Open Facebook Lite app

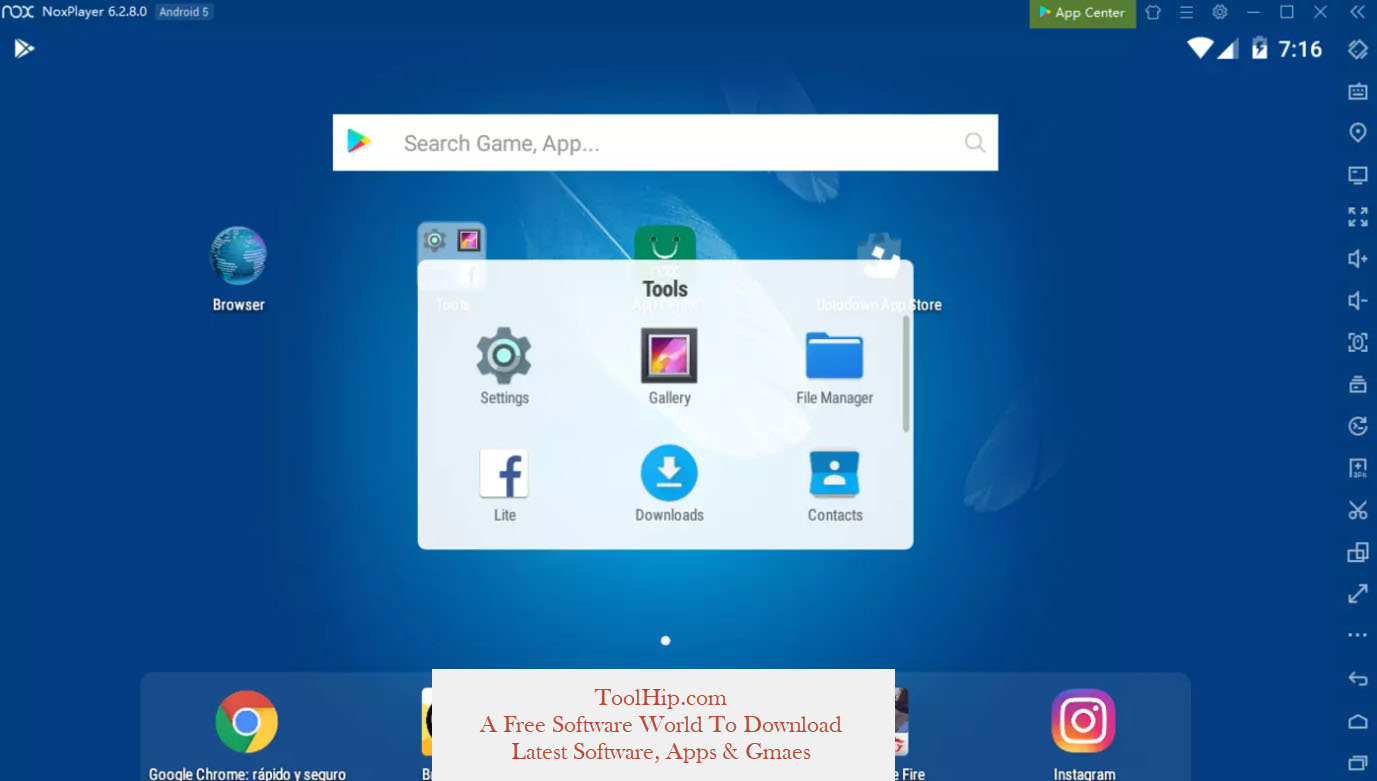pos(504,473)
